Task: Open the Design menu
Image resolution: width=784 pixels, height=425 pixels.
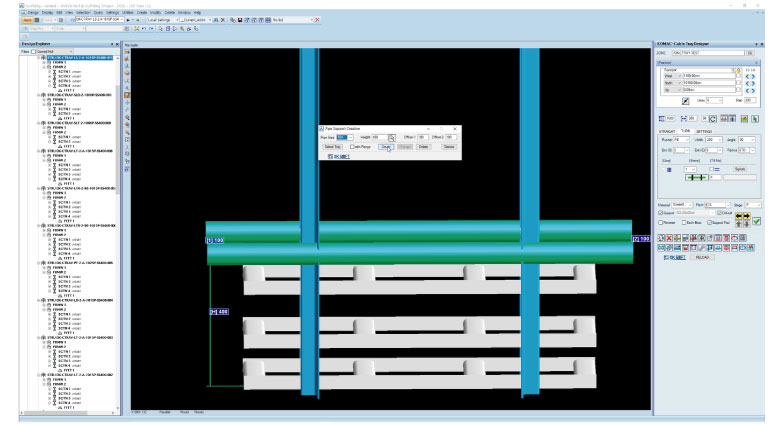Action: (x=33, y=12)
